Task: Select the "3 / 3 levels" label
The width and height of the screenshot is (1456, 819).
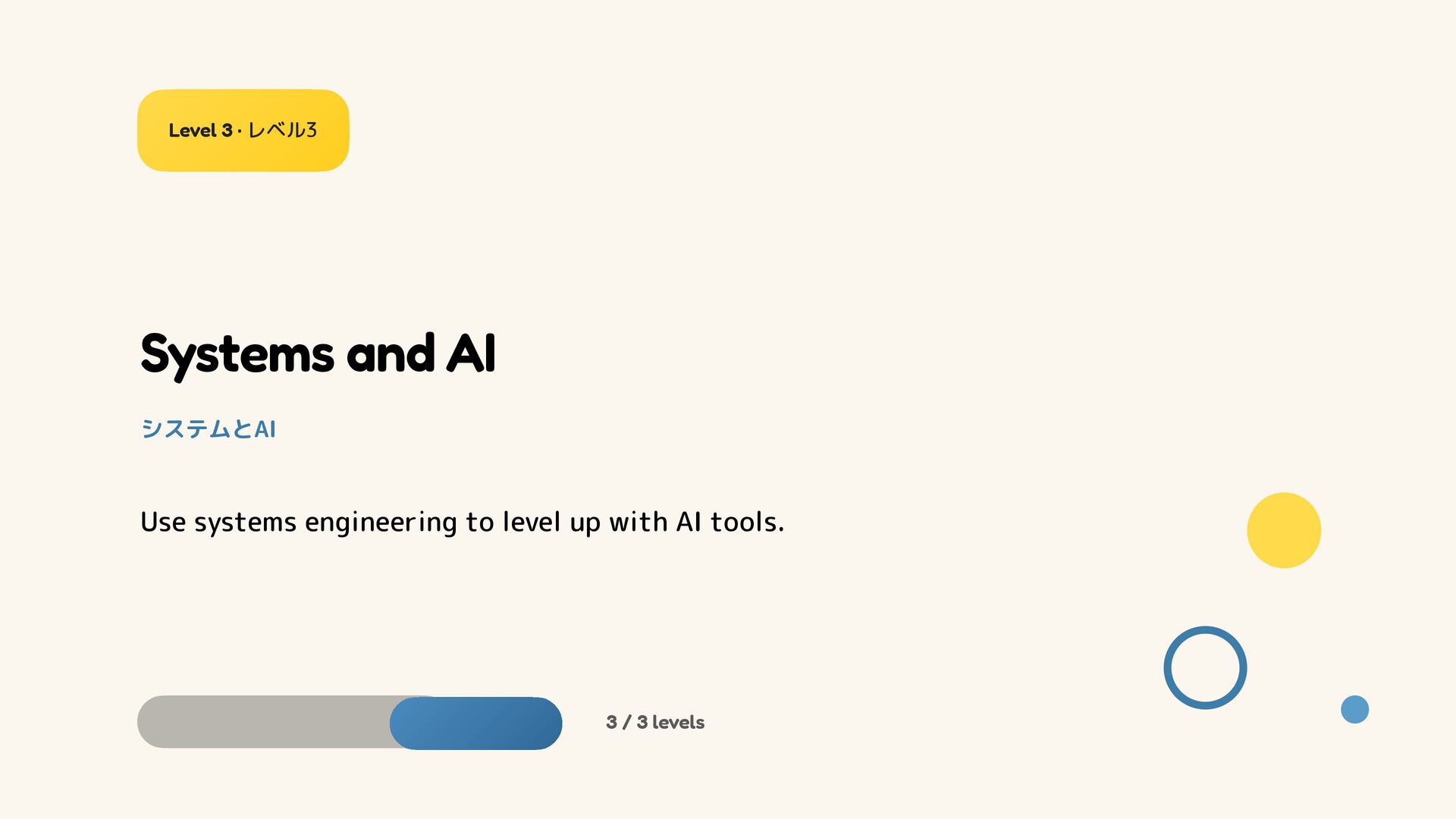Action: click(x=655, y=722)
